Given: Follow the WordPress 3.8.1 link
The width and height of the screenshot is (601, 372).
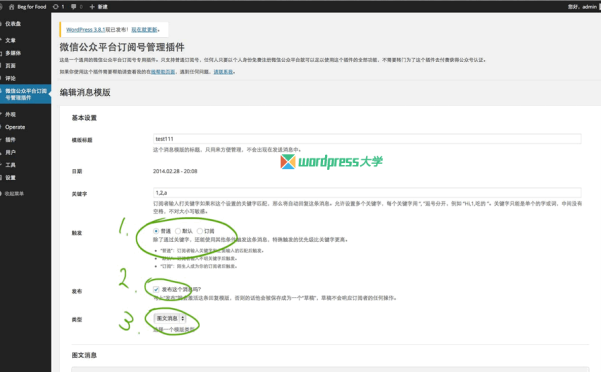Looking at the screenshot, I should pos(85,29).
